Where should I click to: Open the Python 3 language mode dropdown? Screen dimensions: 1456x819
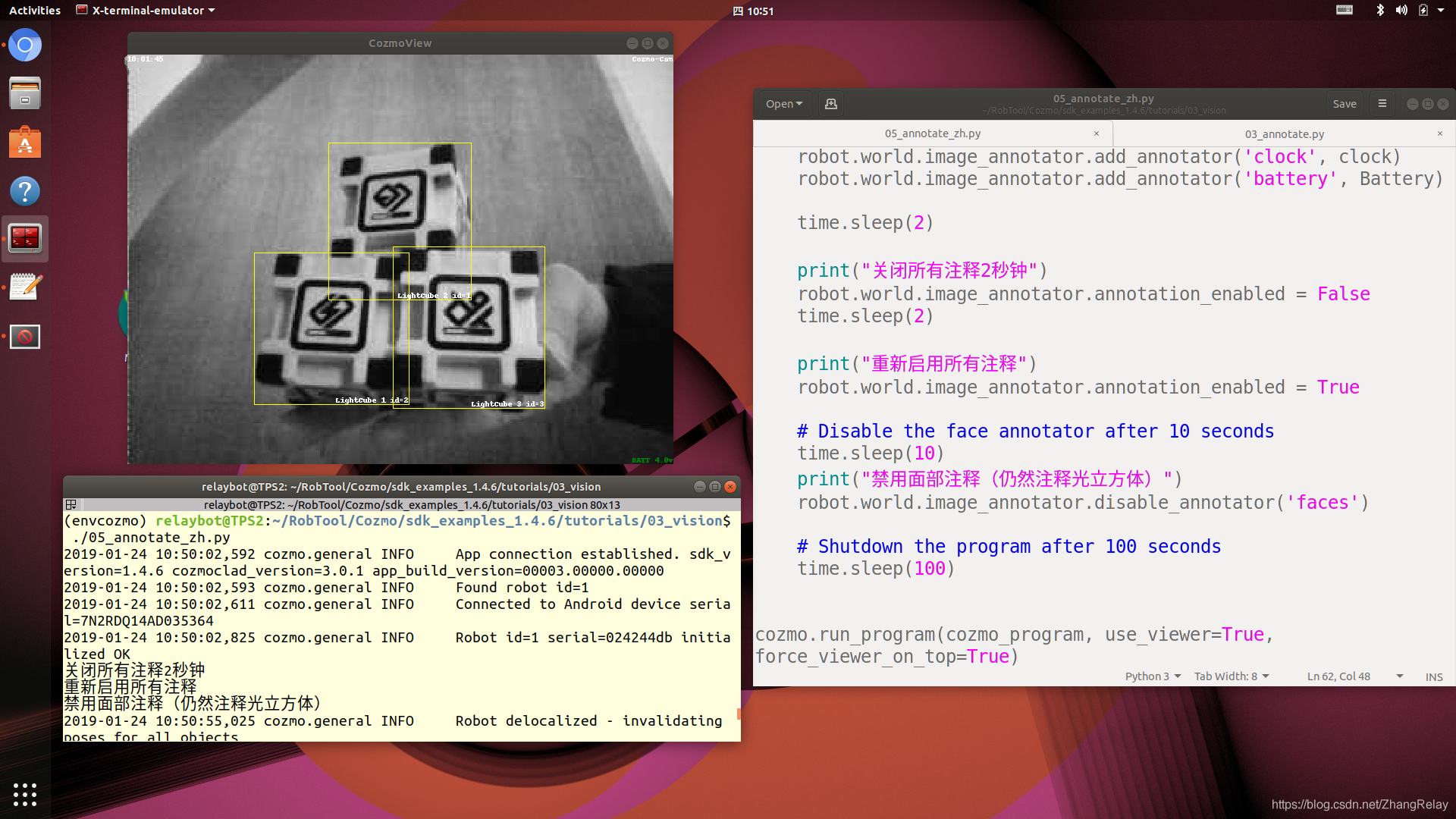(1151, 676)
